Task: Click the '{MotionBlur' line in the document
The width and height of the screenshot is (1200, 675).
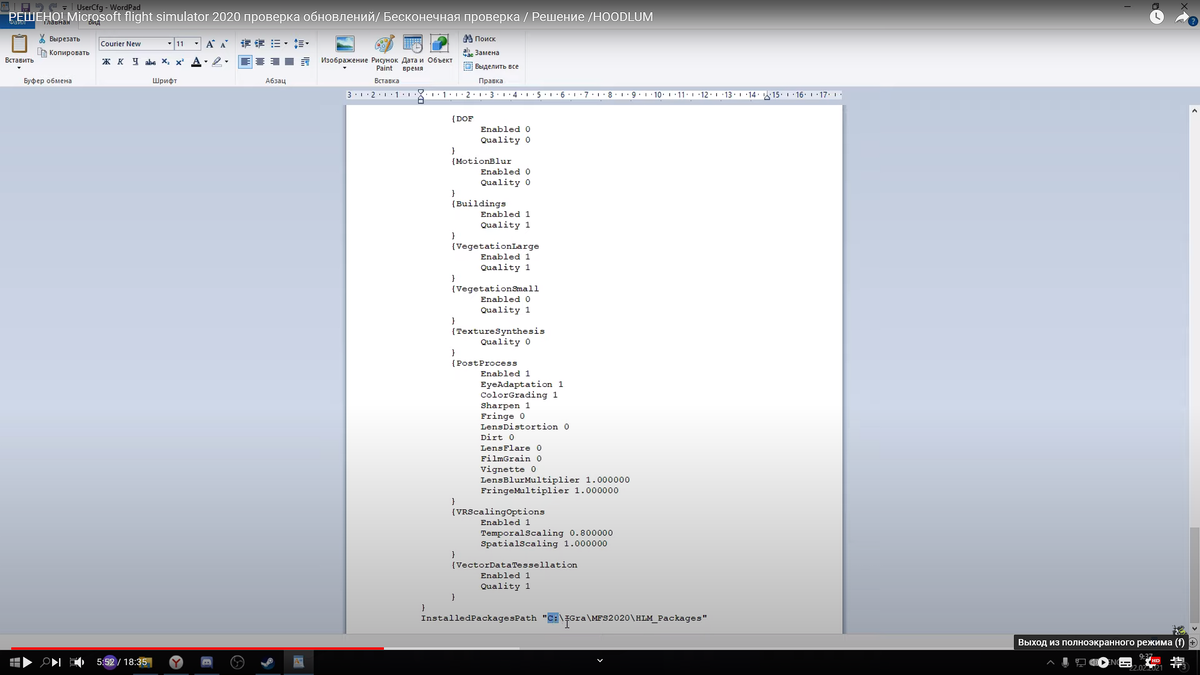Action: 481,161
